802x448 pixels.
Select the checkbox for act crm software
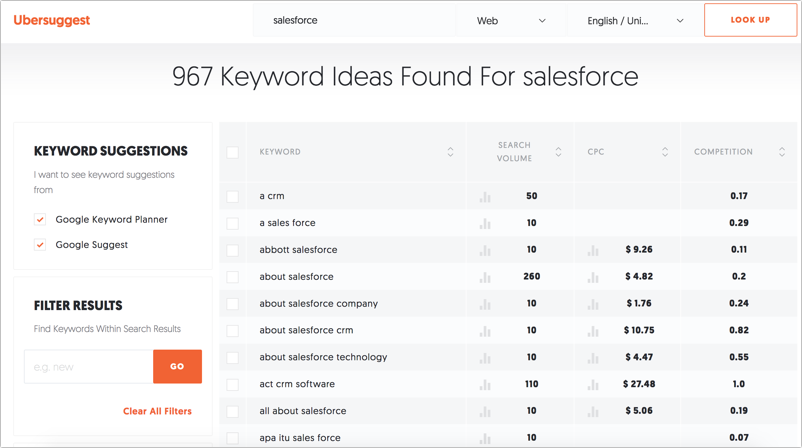tap(232, 384)
